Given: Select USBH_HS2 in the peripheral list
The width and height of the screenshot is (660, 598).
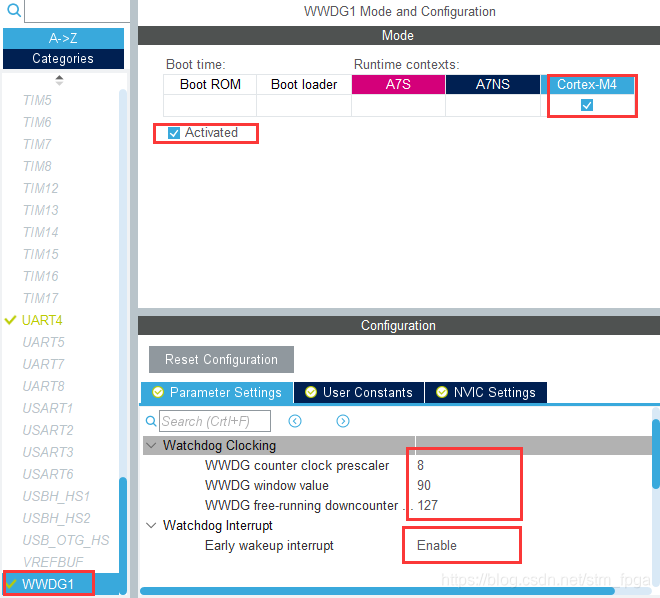Looking at the screenshot, I should pos(56,518).
